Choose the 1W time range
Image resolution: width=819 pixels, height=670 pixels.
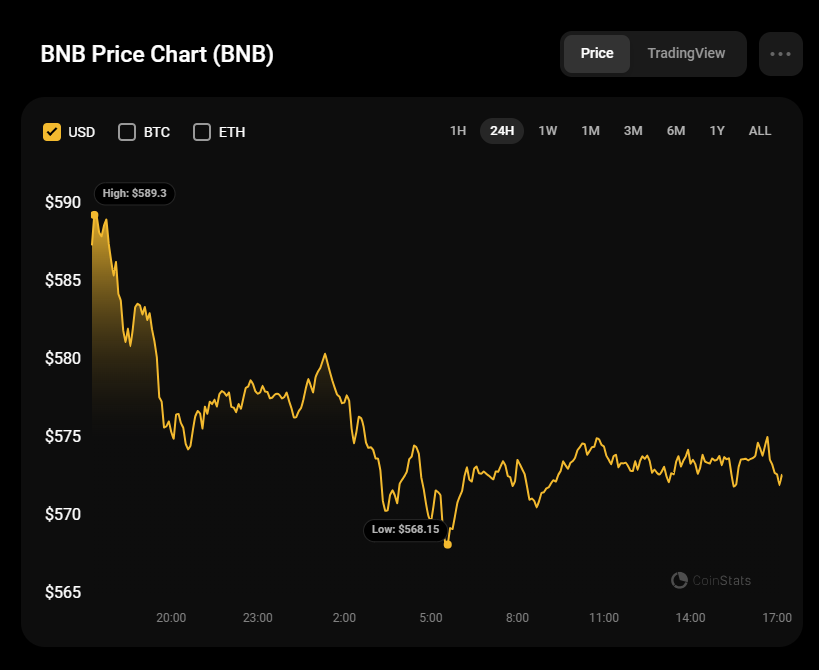(x=547, y=131)
